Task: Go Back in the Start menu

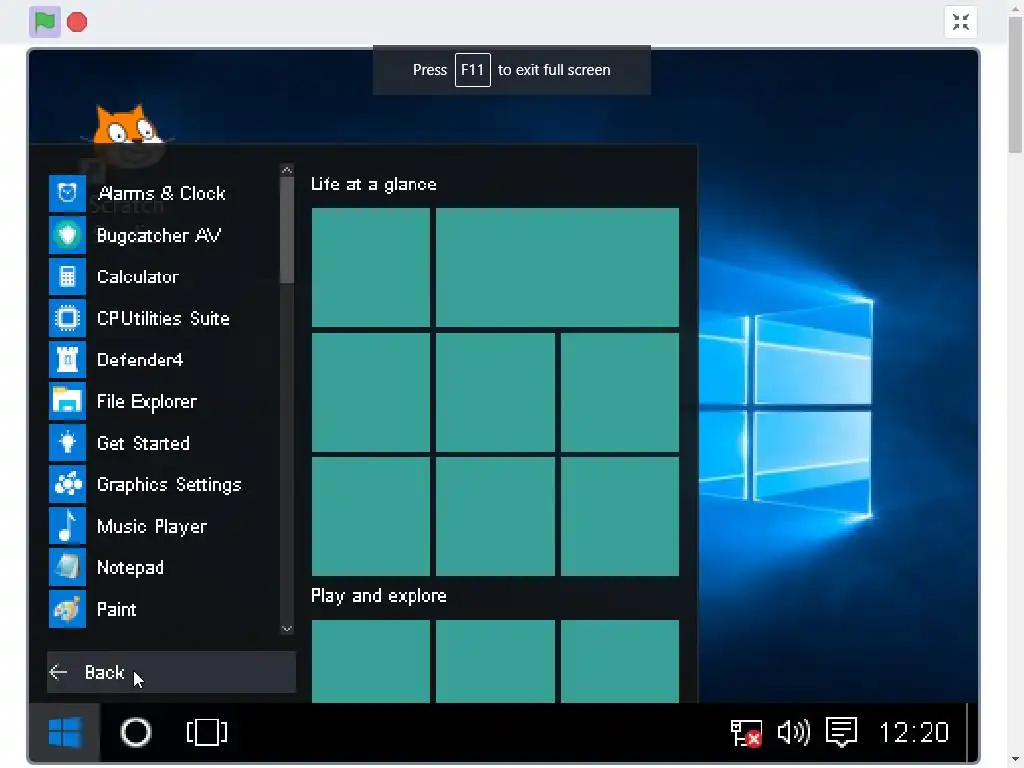Action: tap(171, 672)
